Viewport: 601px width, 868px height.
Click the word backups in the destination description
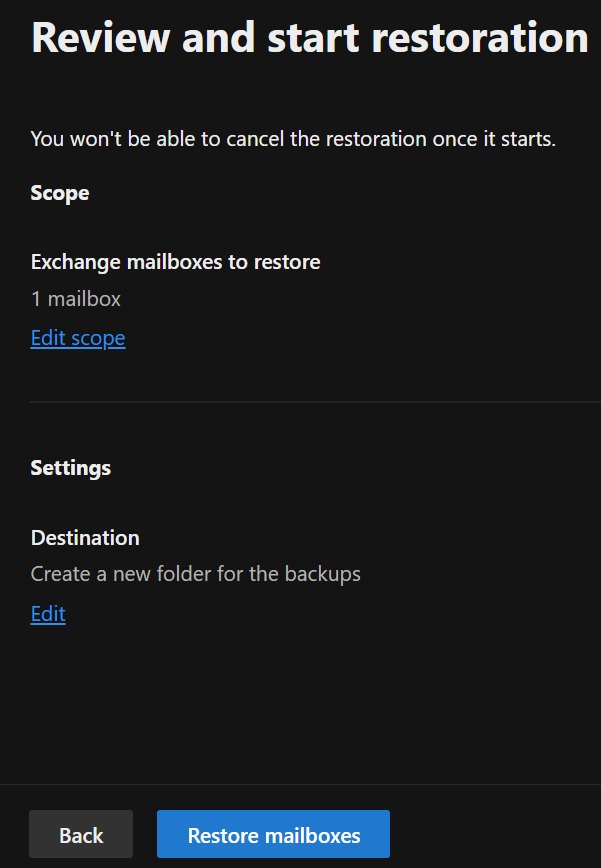pos(323,574)
